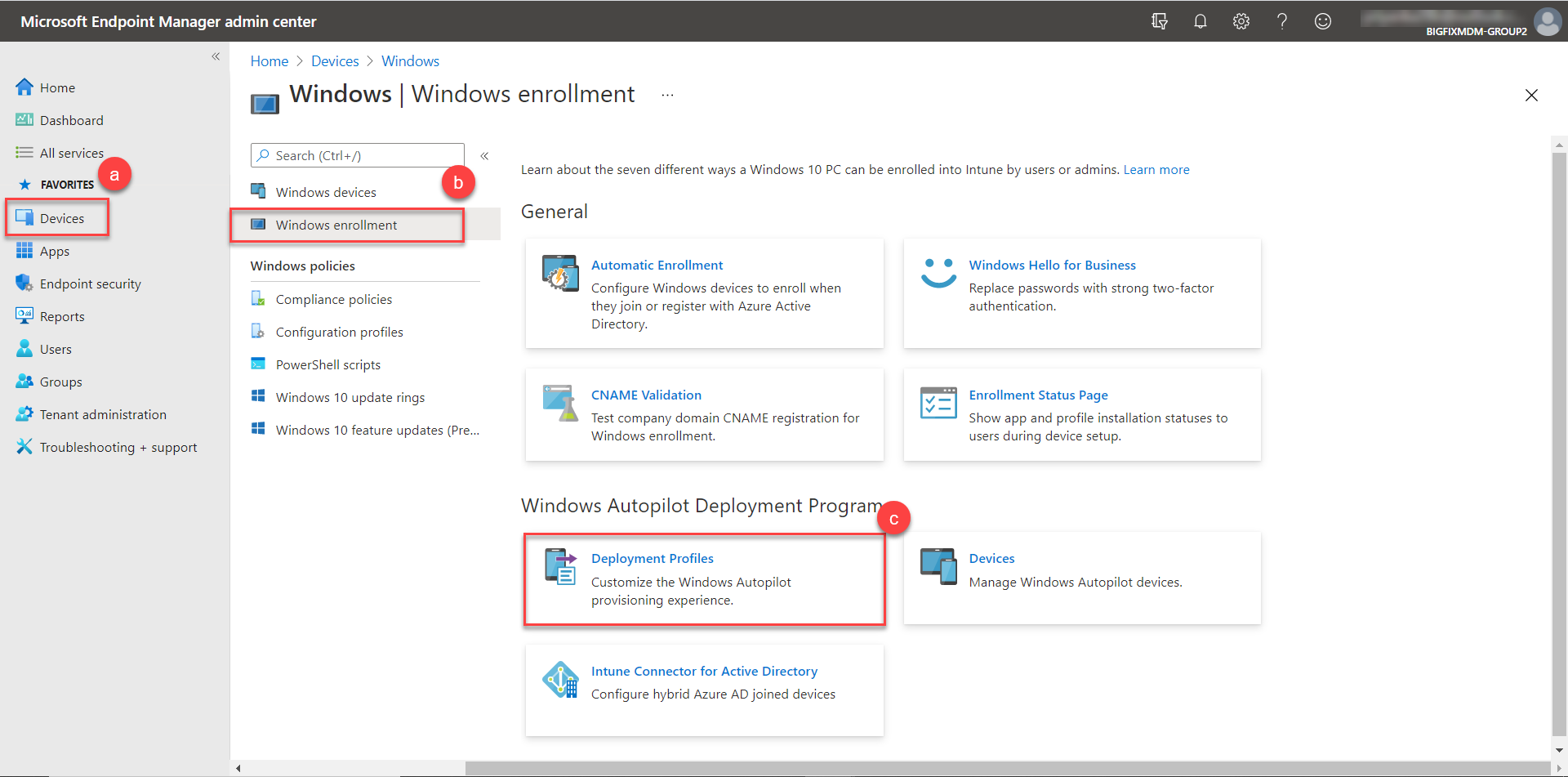Collapse the Windows enrollment menu pane
Image resolution: width=1568 pixels, height=777 pixels.
point(484,155)
